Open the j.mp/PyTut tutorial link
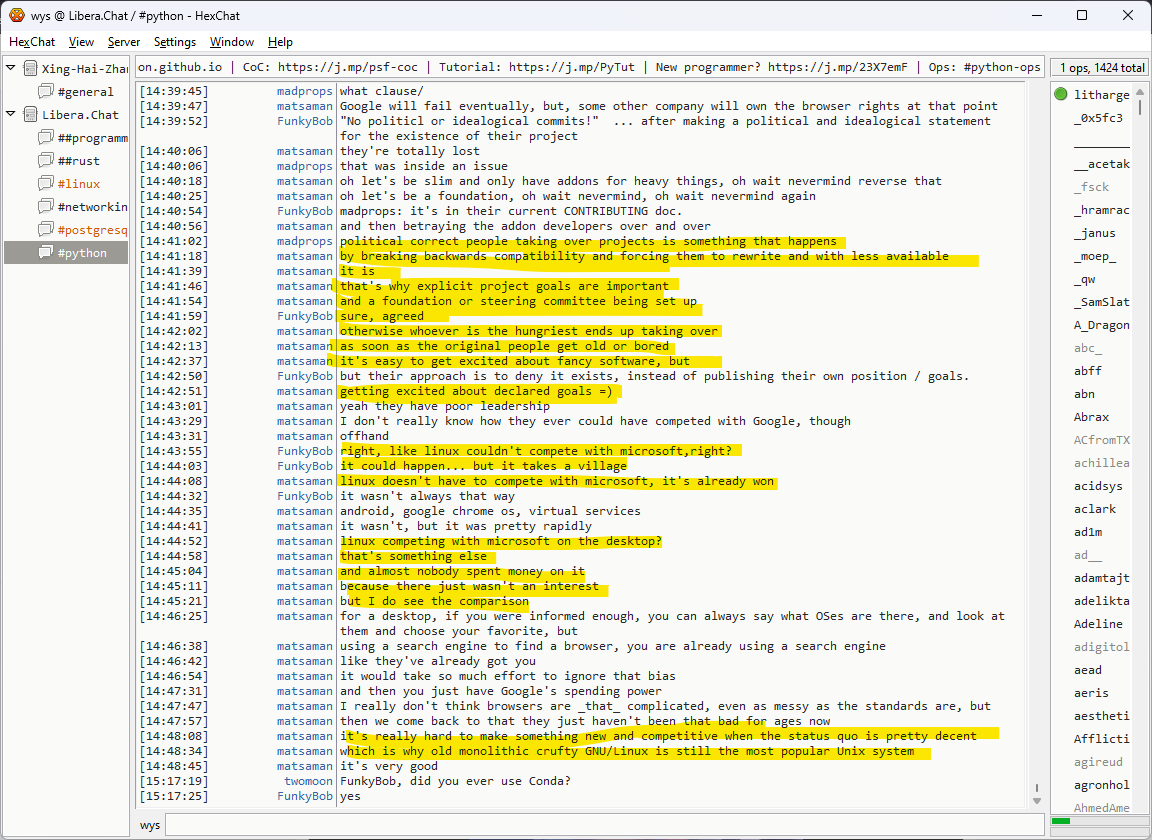This screenshot has height=840, width=1152. [573, 67]
